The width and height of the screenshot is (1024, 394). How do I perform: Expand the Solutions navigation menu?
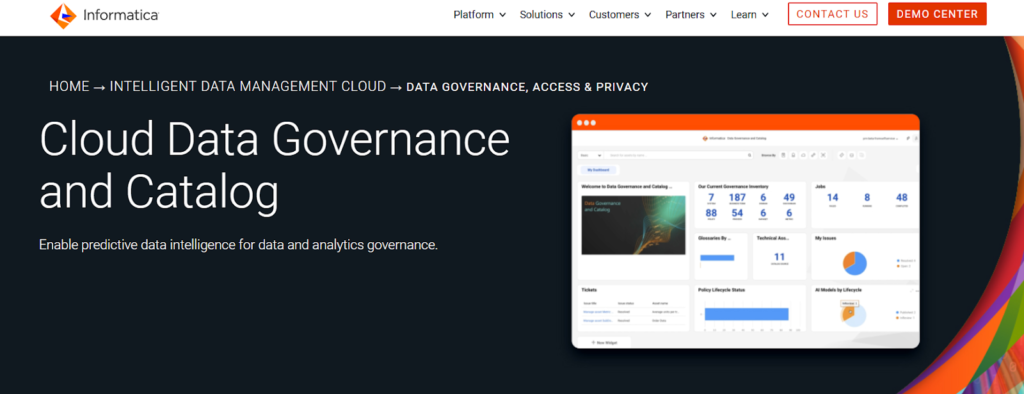[x=547, y=14]
